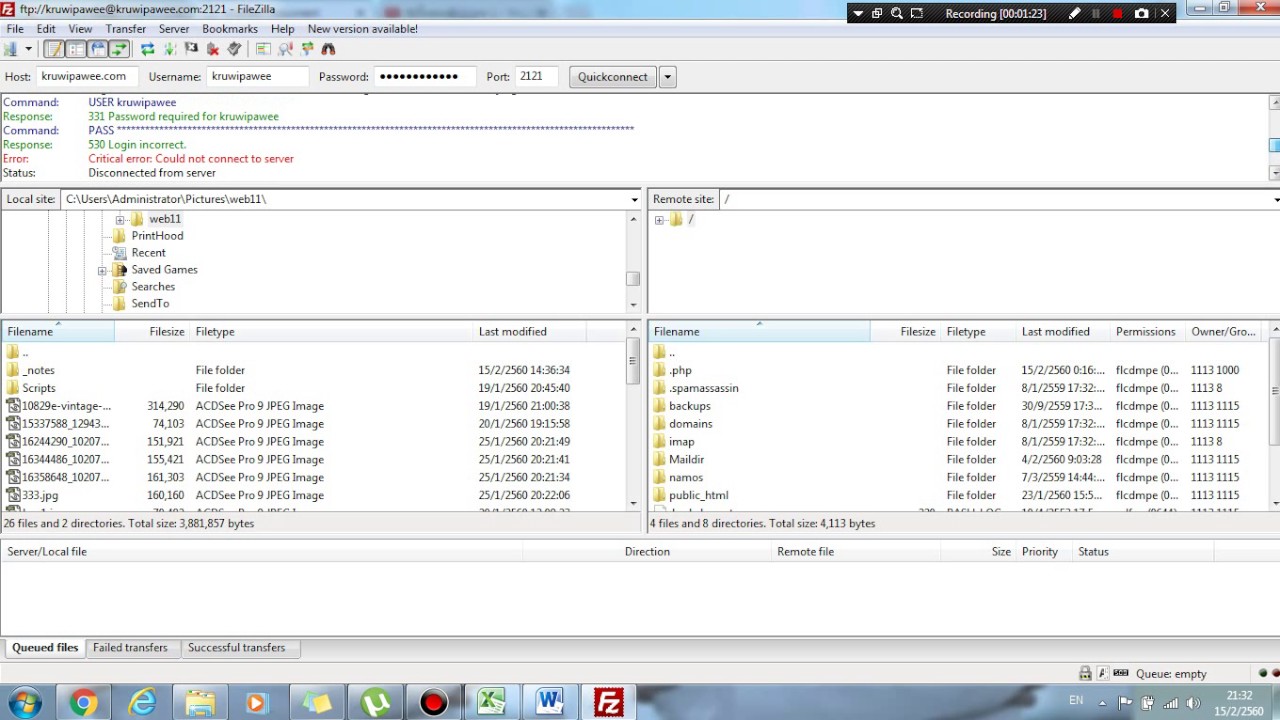The image size is (1280, 720).
Task: Select the Scripts local folder
Action: [39, 388]
